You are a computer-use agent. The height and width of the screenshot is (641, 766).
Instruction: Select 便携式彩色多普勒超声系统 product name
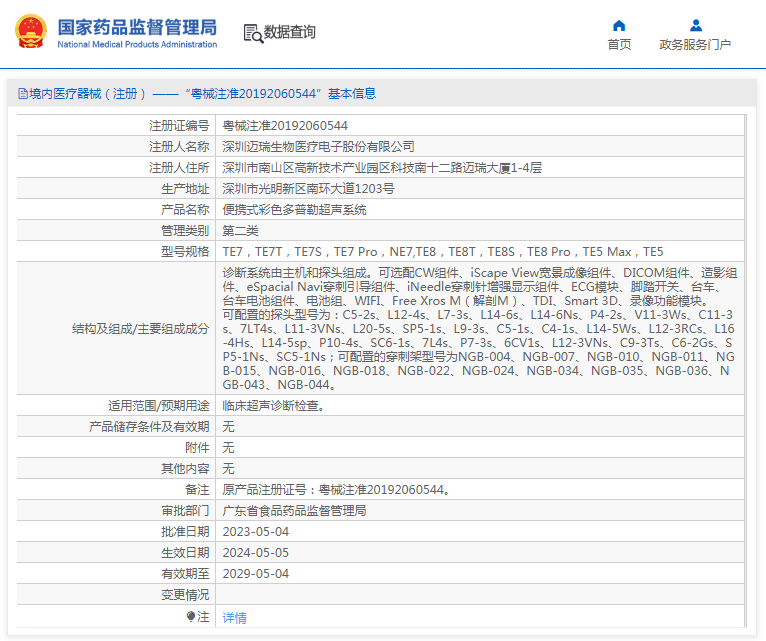(x=295, y=210)
